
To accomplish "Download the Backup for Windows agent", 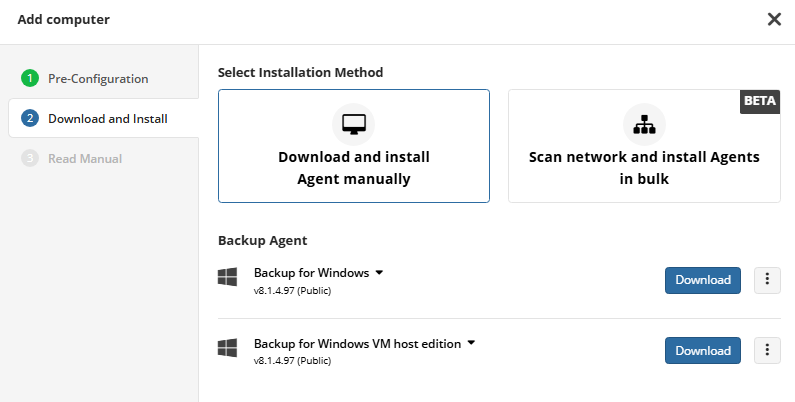I will (x=702, y=280).
